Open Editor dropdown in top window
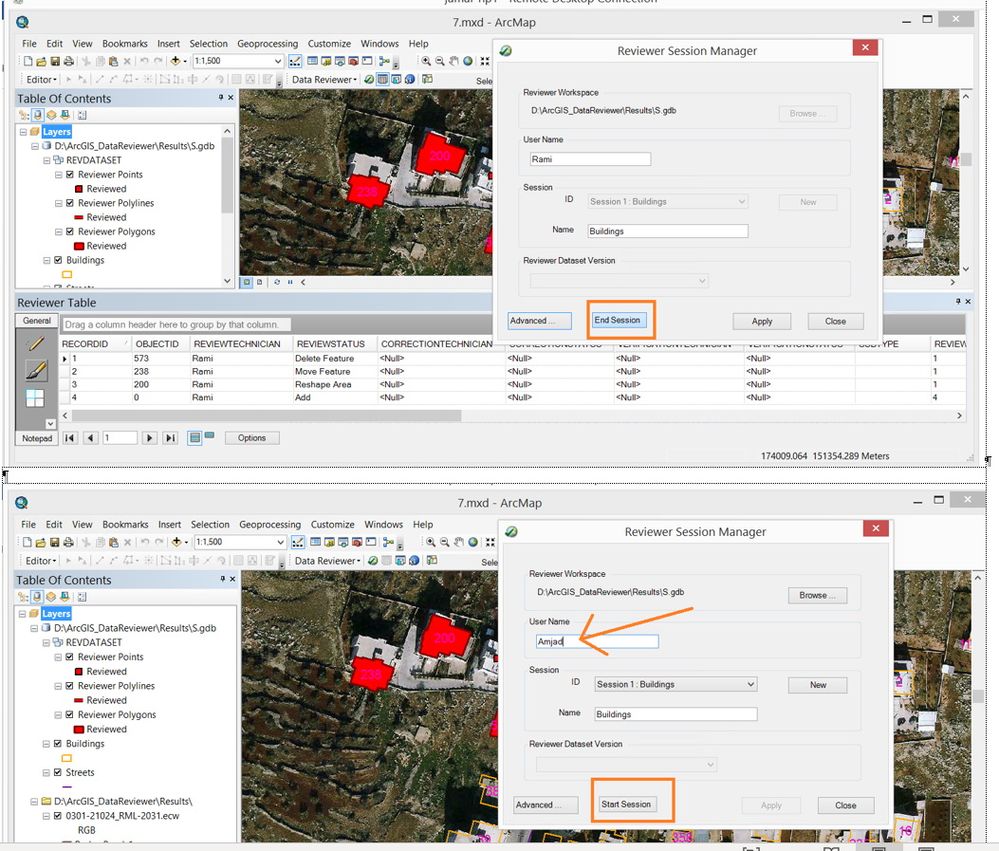 (x=41, y=80)
